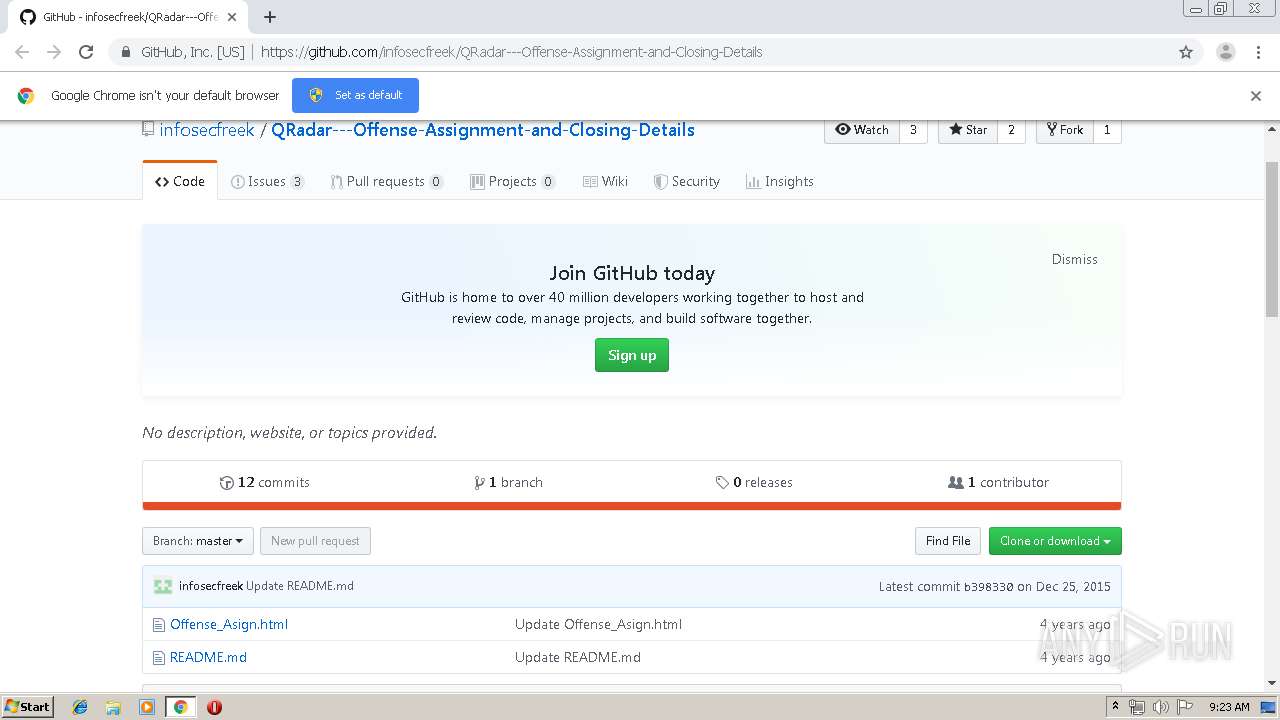Click the green Sign up button
This screenshot has width=1280, height=720.
(x=632, y=355)
